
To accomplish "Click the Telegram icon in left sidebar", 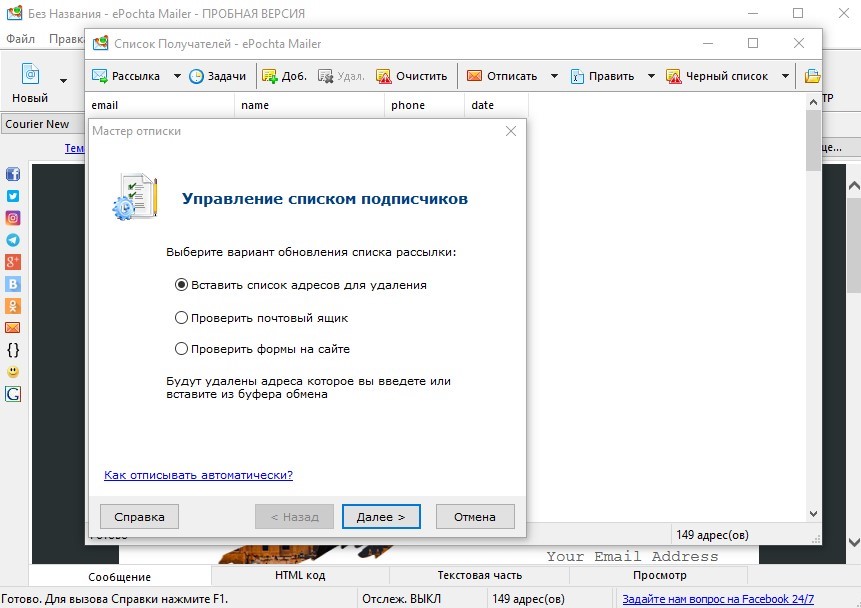I will point(13,240).
